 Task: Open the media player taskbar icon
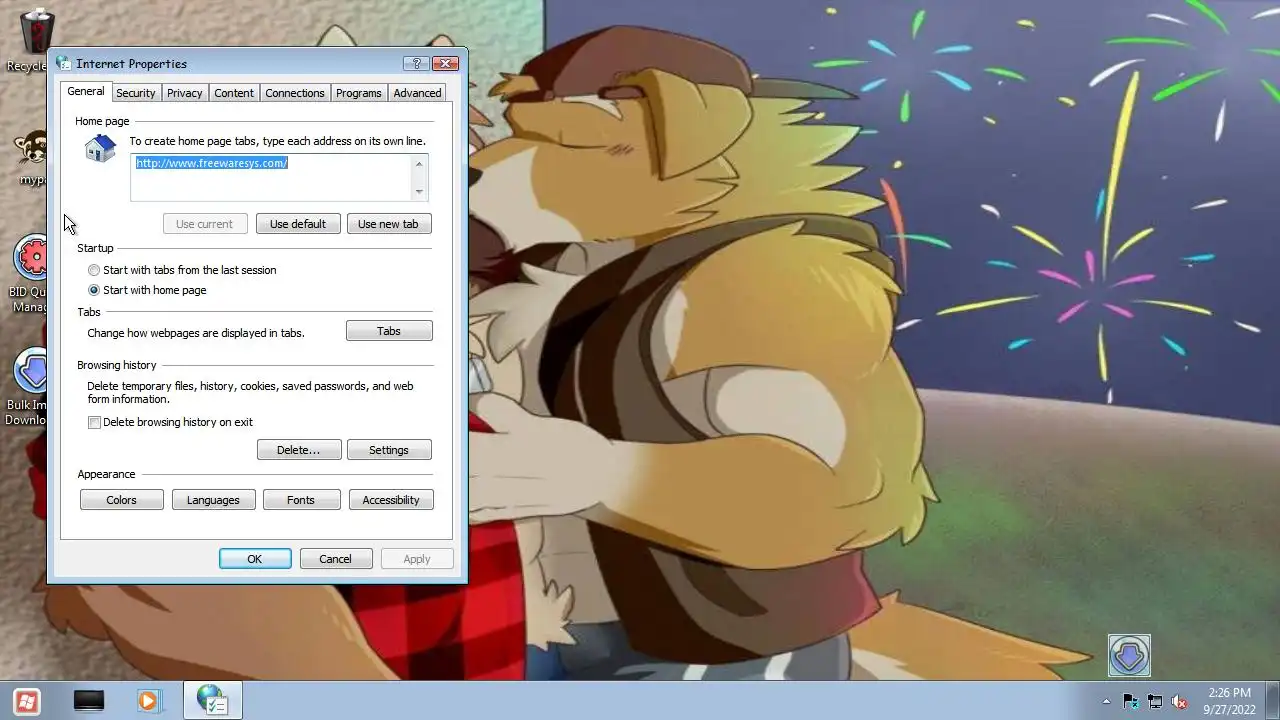point(148,701)
